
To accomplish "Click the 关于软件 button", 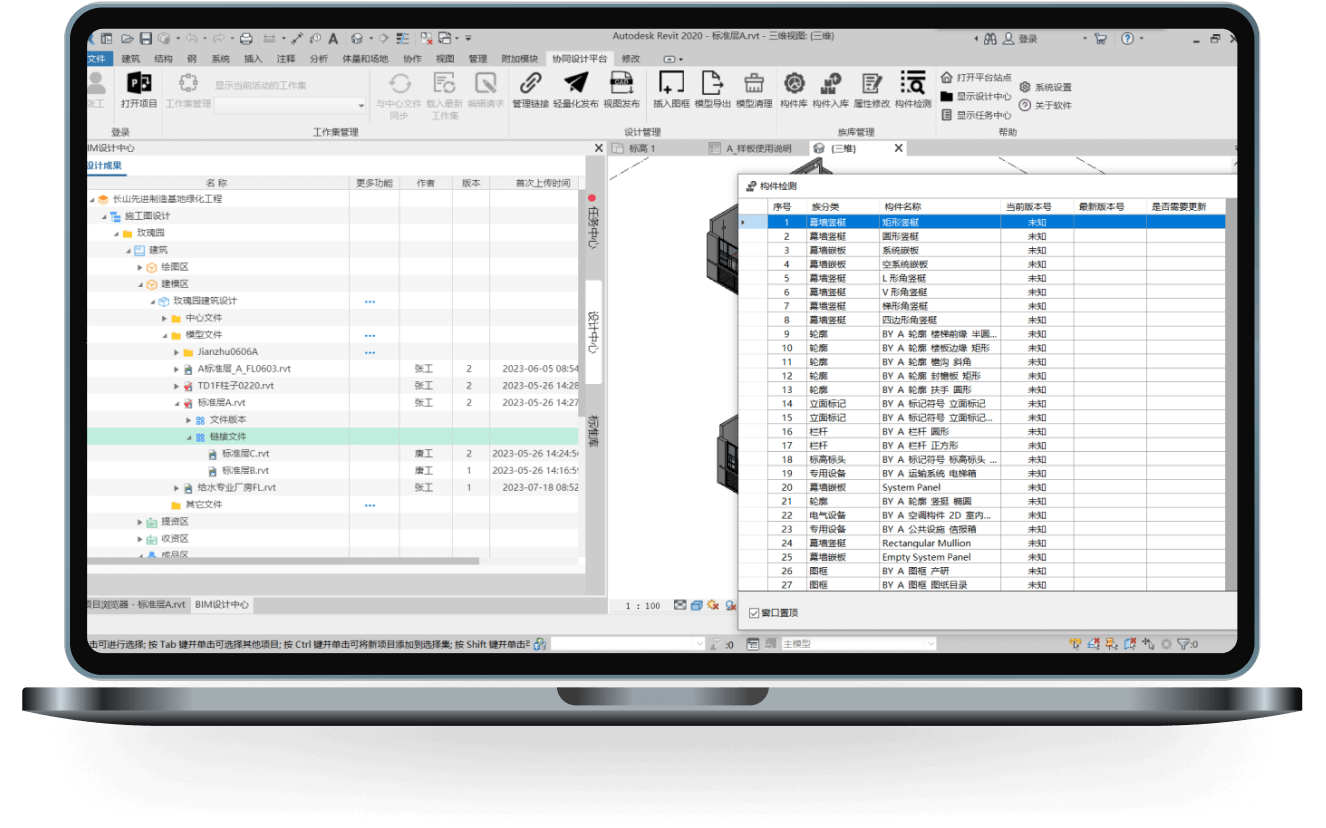I will pyautogui.click(x=1045, y=105).
